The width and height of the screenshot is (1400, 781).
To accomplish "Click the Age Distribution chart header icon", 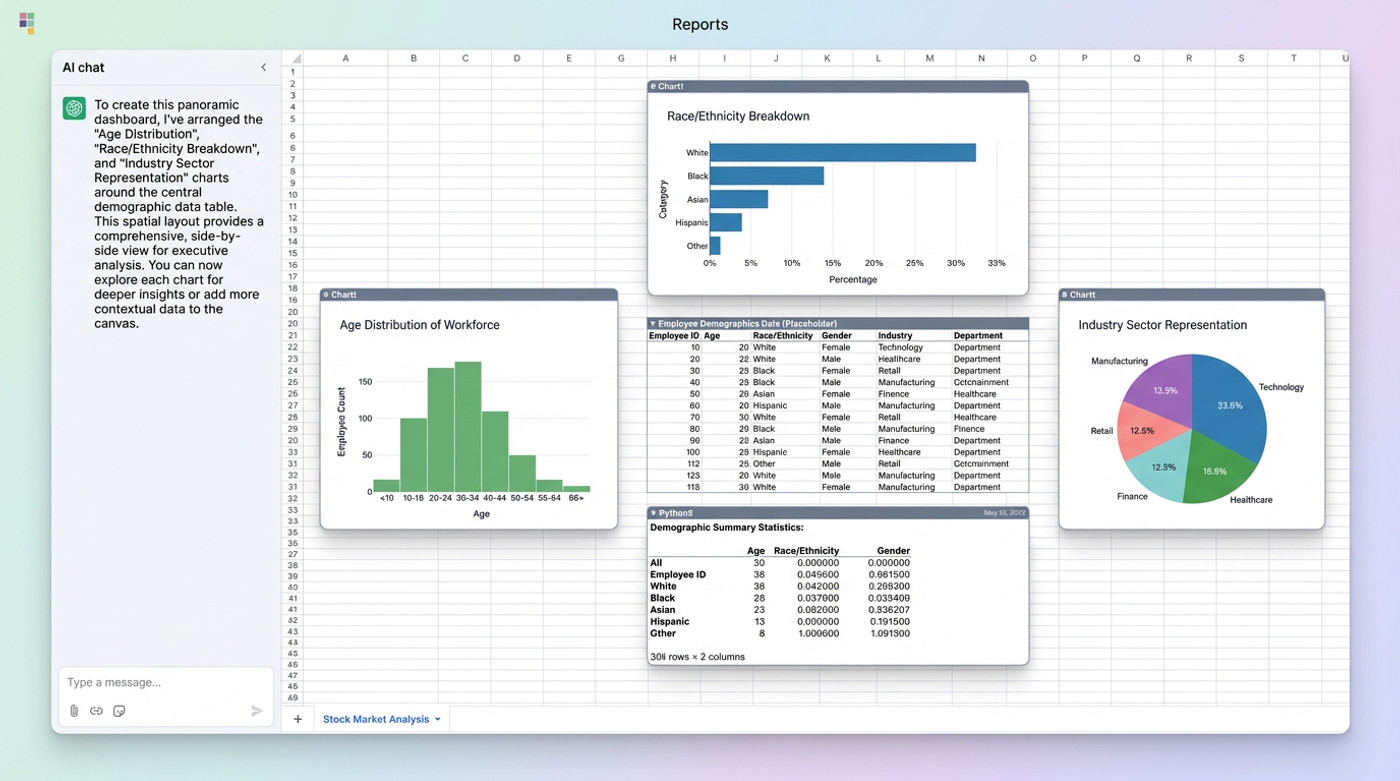I will (x=326, y=295).
